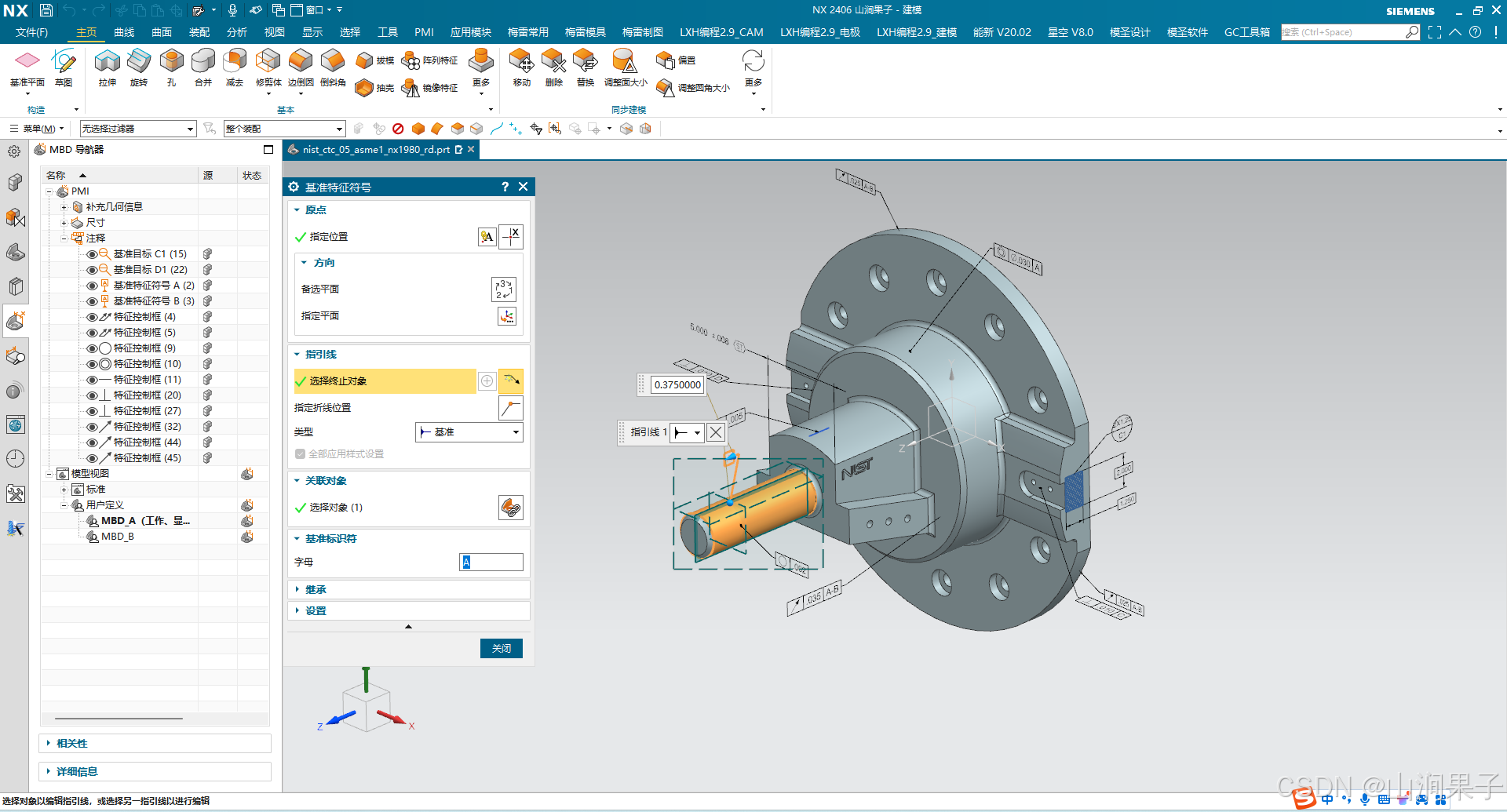Select the 拉伸 (Extrude) tool
This screenshot has height=812, width=1507.
(x=108, y=67)
